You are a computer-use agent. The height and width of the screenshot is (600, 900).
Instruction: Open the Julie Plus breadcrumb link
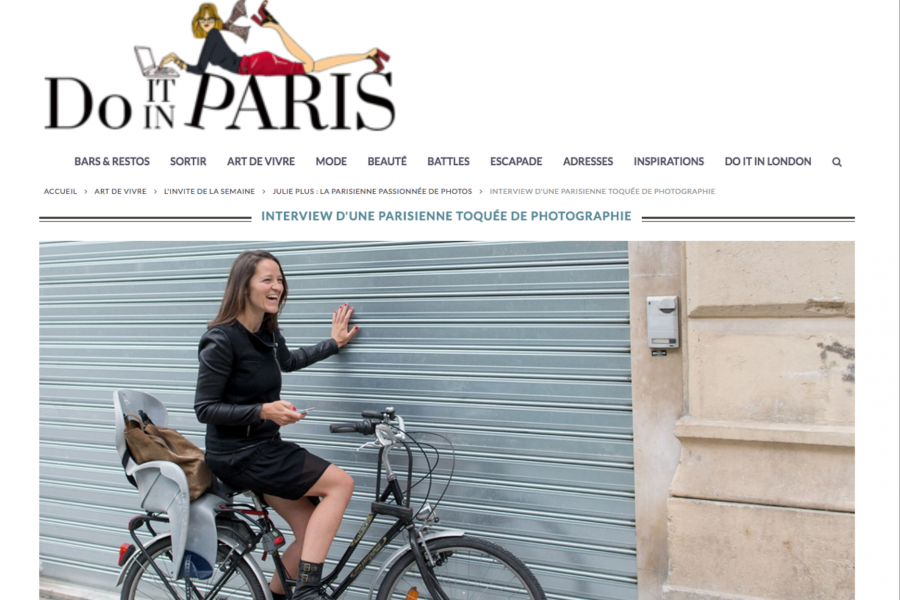[372, 191]
